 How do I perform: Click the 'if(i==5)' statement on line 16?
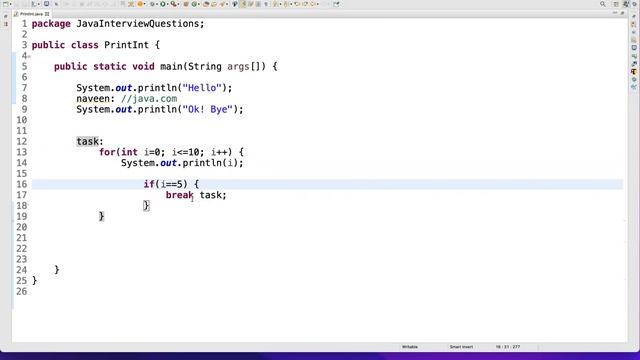point(165,184)
